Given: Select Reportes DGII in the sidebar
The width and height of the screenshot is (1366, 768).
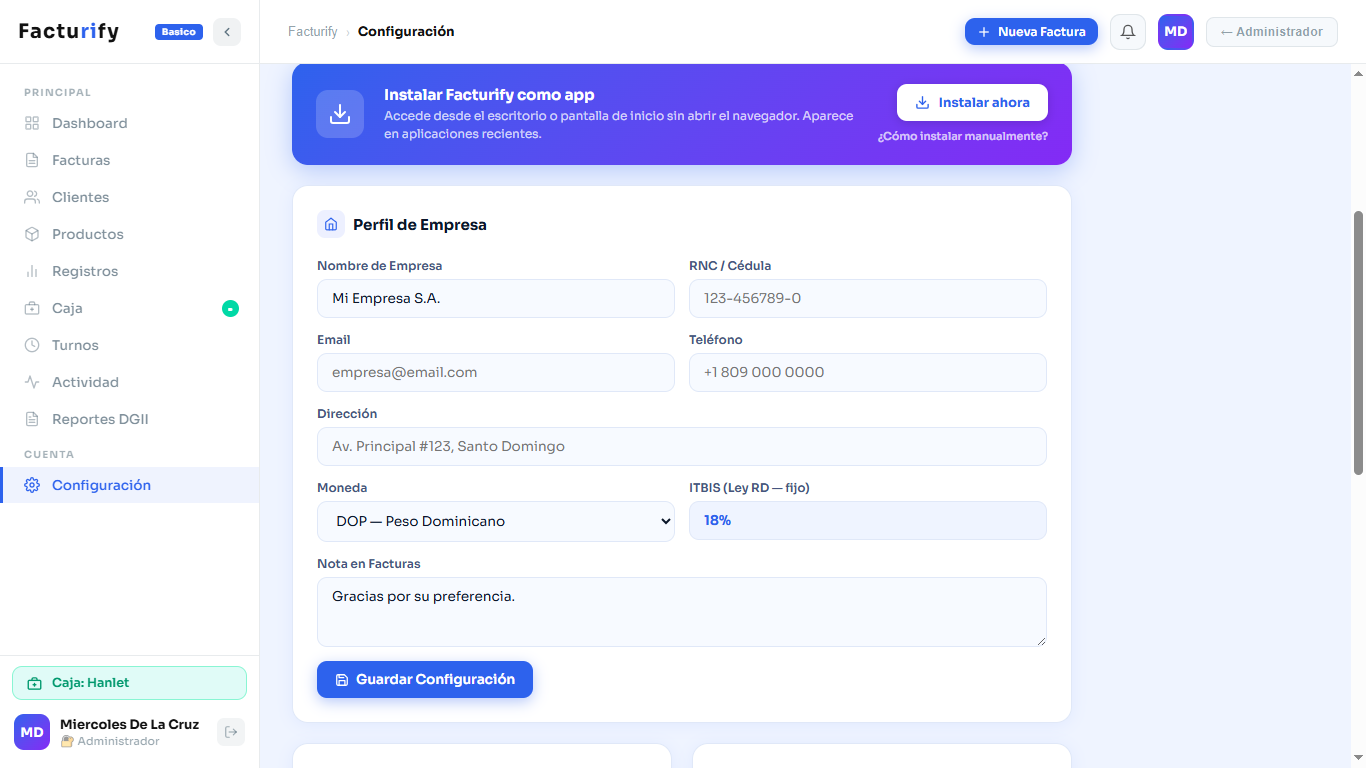Looking at the screenshot, I should 129,419.
